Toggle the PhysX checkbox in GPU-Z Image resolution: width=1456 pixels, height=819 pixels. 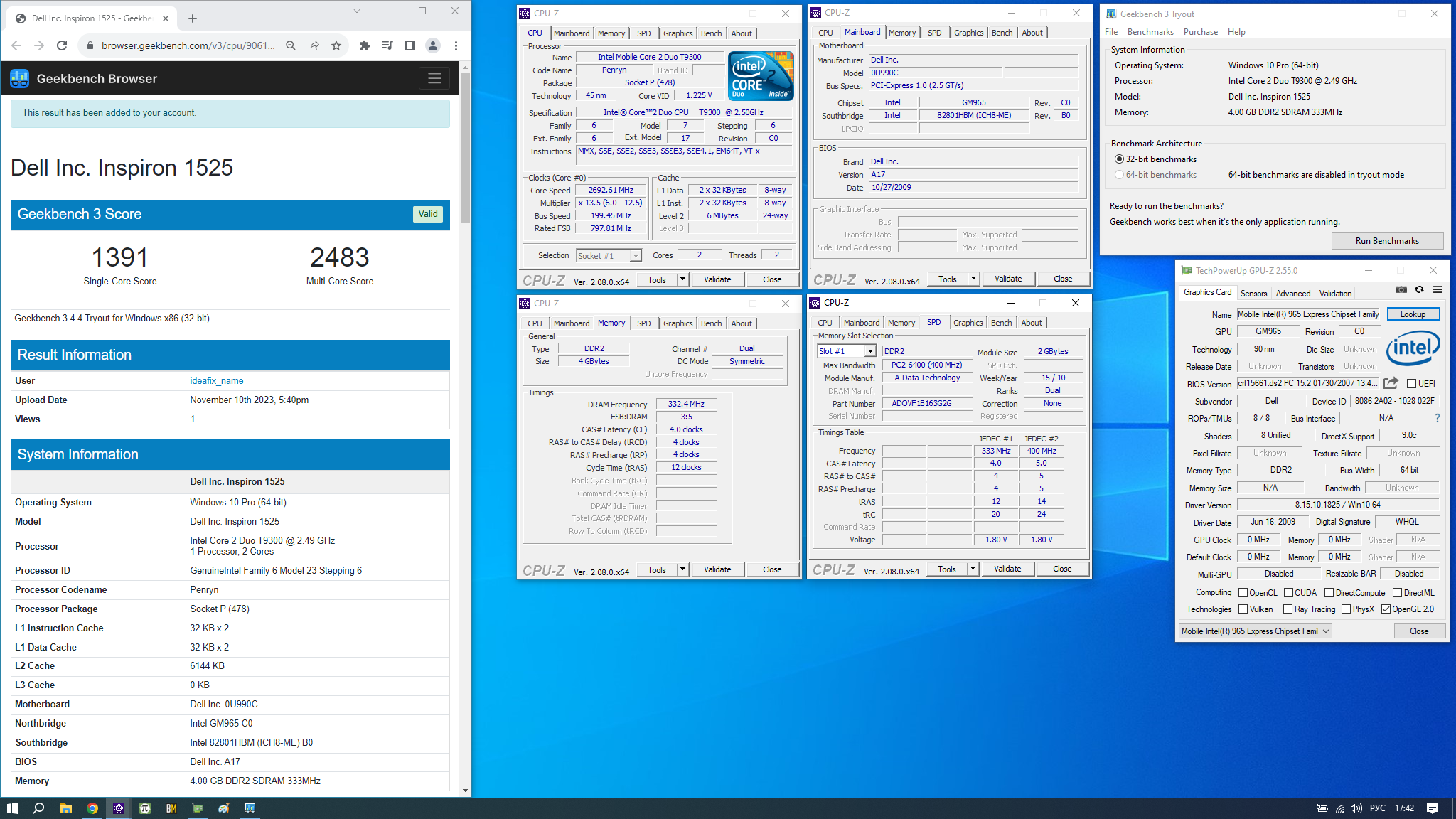pyautogui.click(x=1346, y=609)
